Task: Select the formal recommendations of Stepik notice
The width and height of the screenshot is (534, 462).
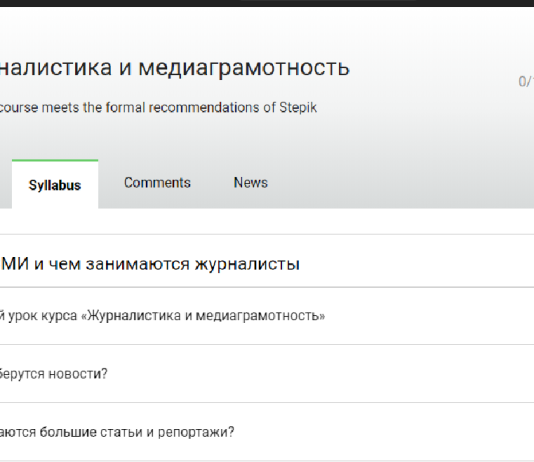Action: pyautogui.click(x=158, y=108)
